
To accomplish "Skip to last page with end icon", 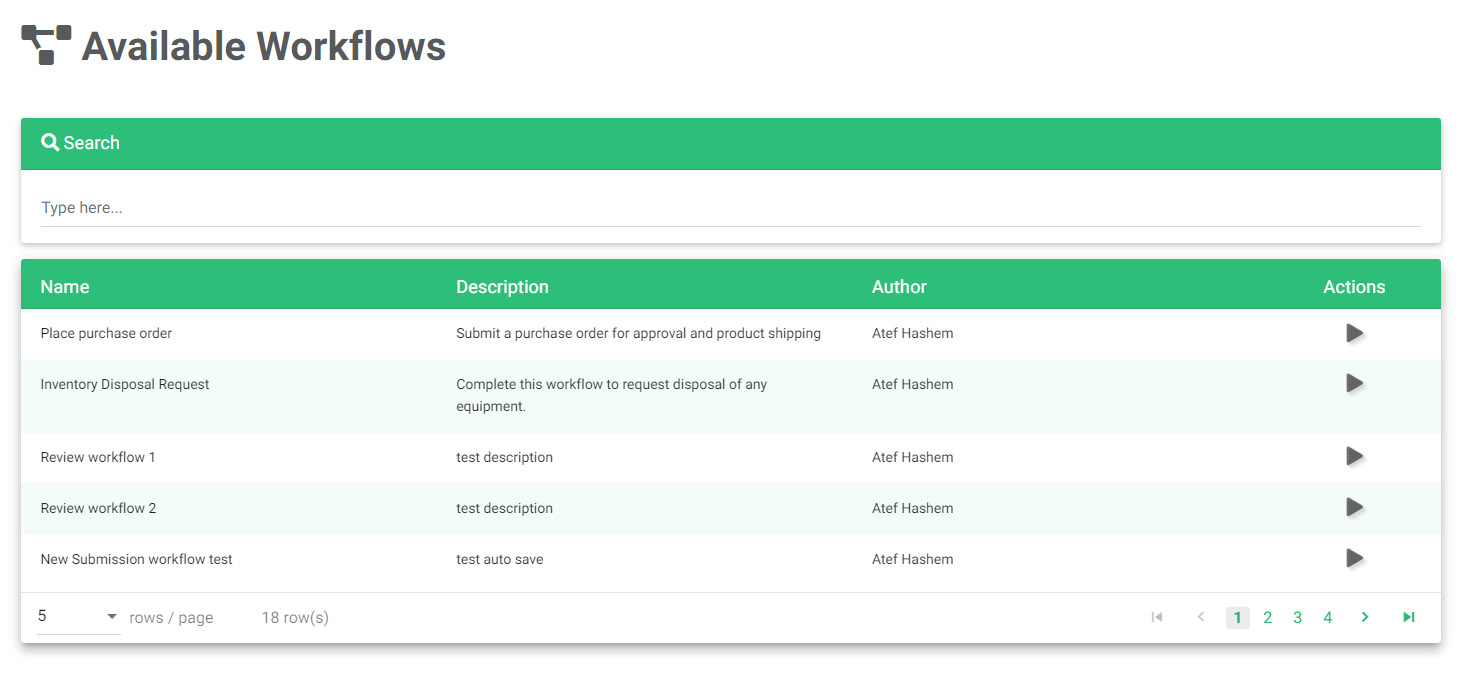I will coord(1408,617).
